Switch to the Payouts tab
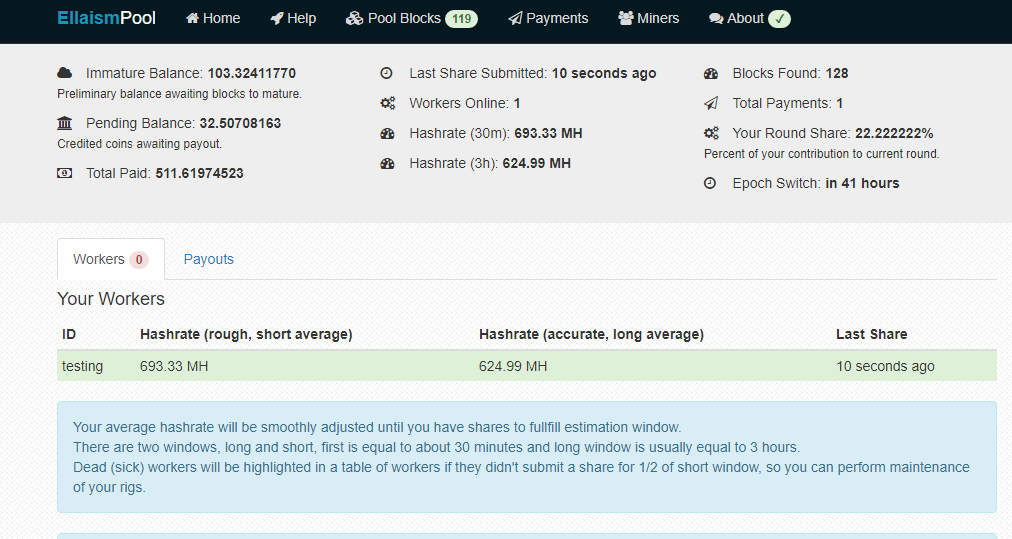Viewport: 1012px width, 539px height. click(x=208, y=259)
